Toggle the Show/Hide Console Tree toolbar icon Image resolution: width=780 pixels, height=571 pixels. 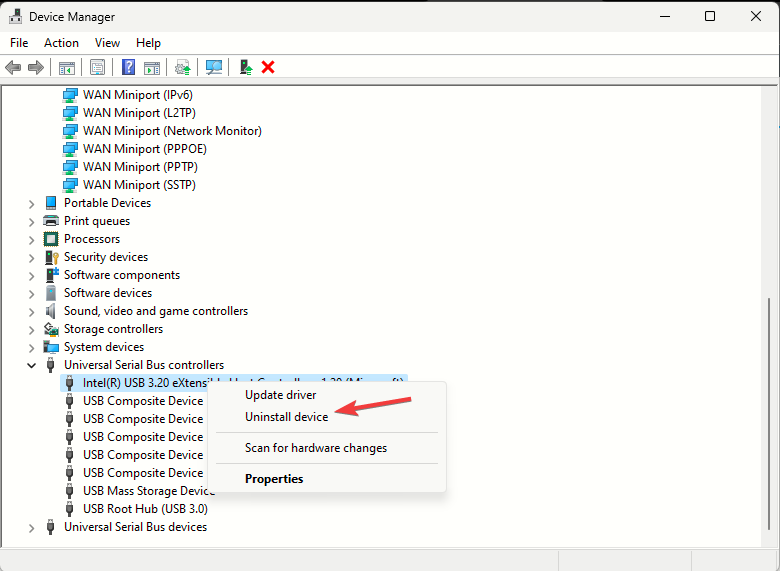(x=67, y=67)
